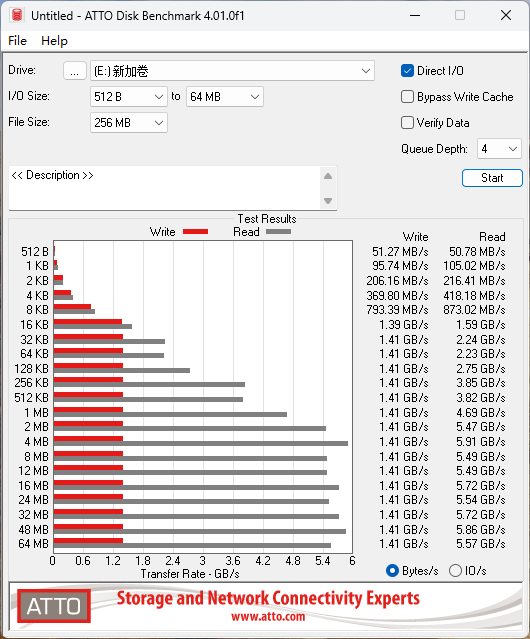Start the benchmark test
The image size is (530, 639).
(492, 178)
